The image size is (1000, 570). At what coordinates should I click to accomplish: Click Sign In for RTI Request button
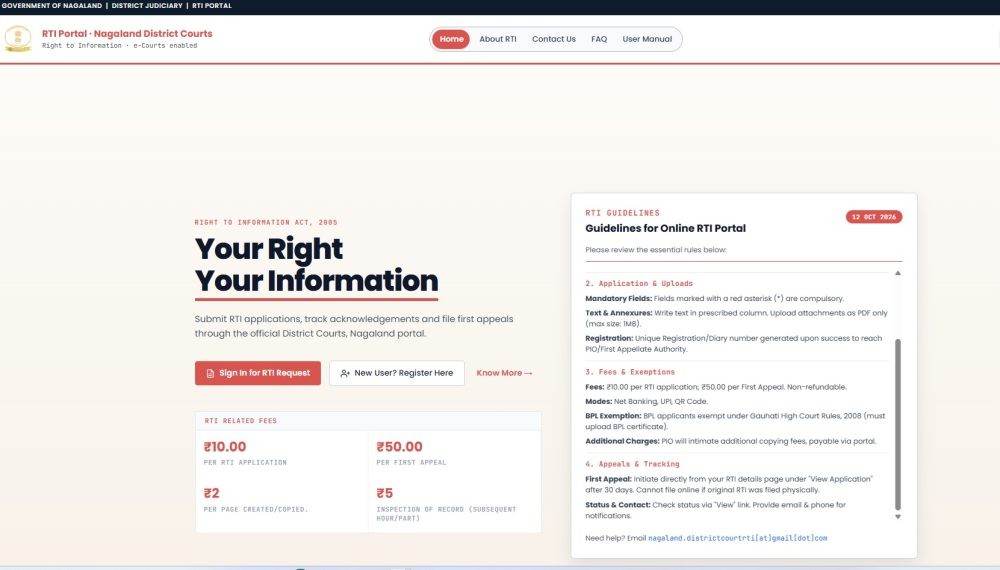[258, 373]
